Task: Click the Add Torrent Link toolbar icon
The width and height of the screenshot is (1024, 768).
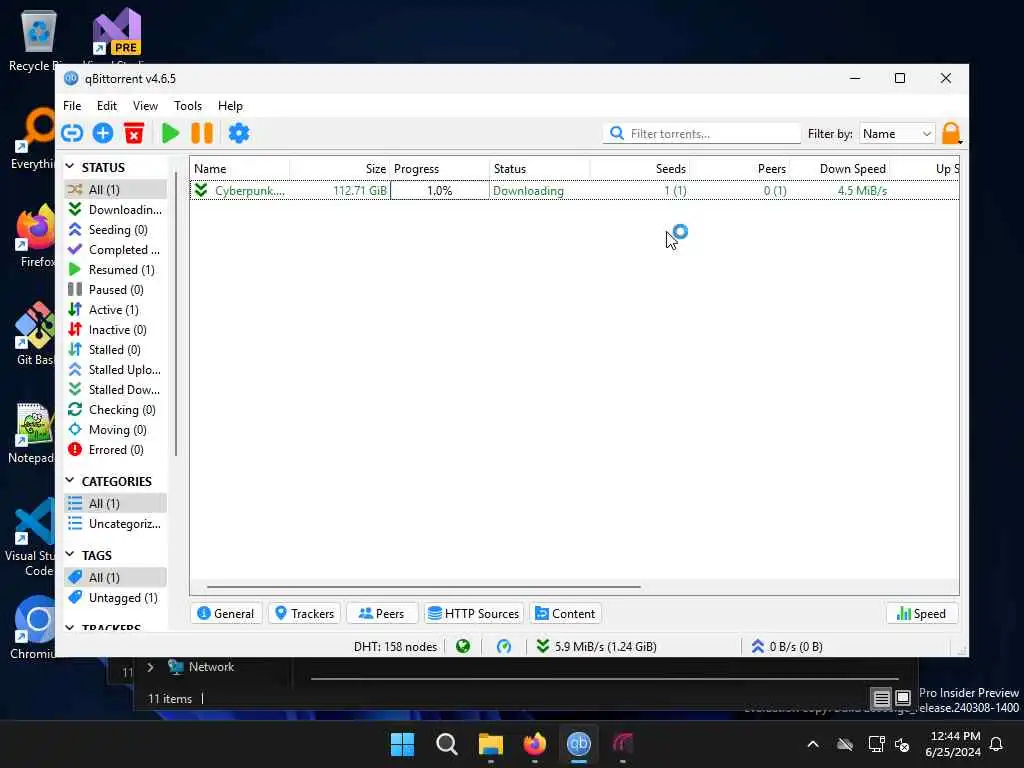Action: pyautogui.click(x=72, y=133)
